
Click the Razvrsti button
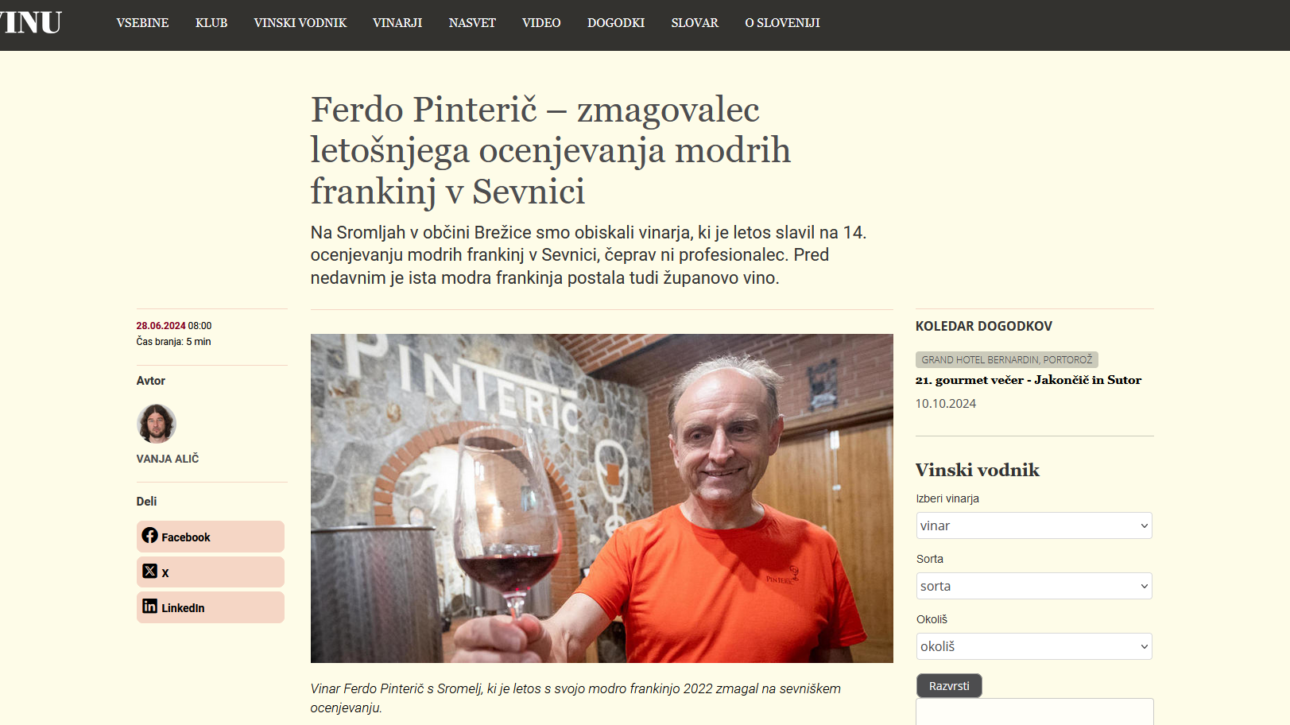[x=949, y=686]
